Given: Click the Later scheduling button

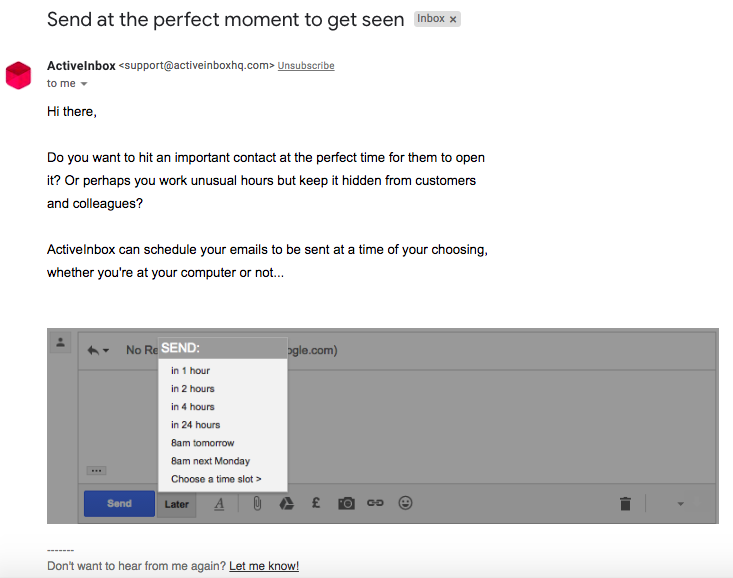Looking at the screenshot, I should (x=177, y=504).
